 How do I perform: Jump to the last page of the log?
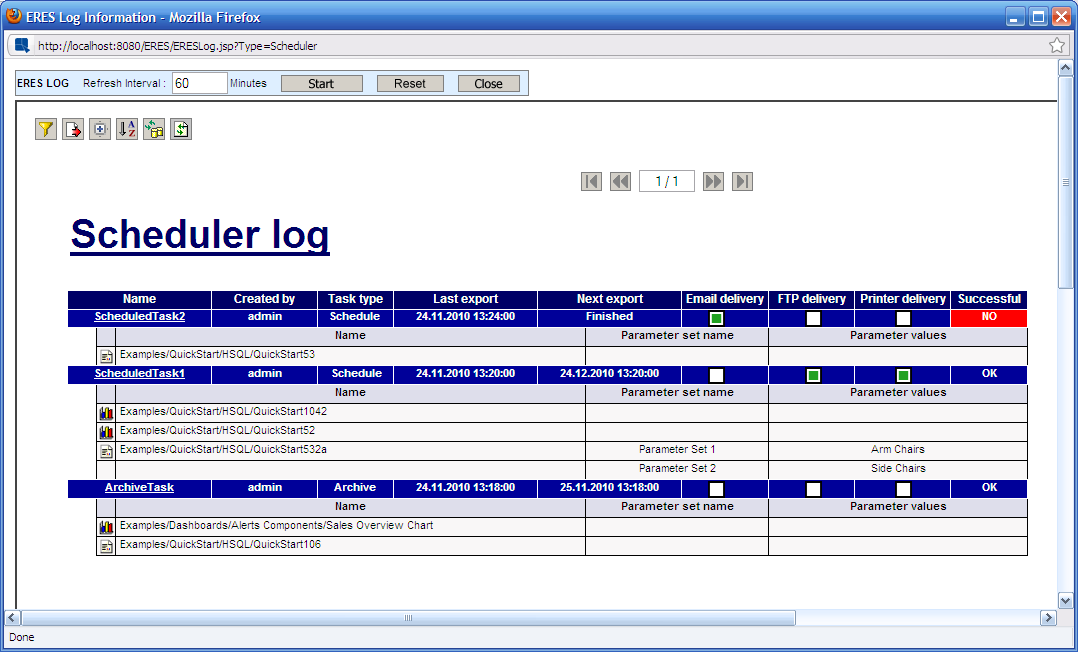[x=742, y=182]
